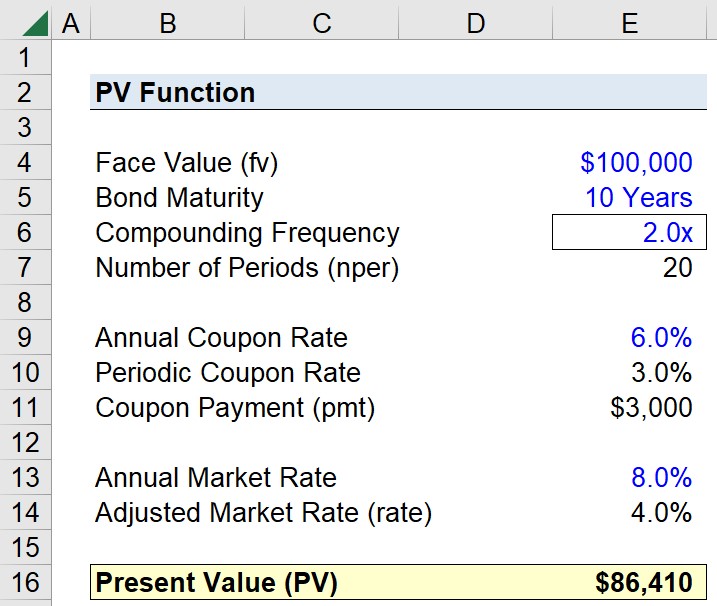Select the nper value 20 cell
The height and width of the screenshot is (606, 717).
[630, 267]
